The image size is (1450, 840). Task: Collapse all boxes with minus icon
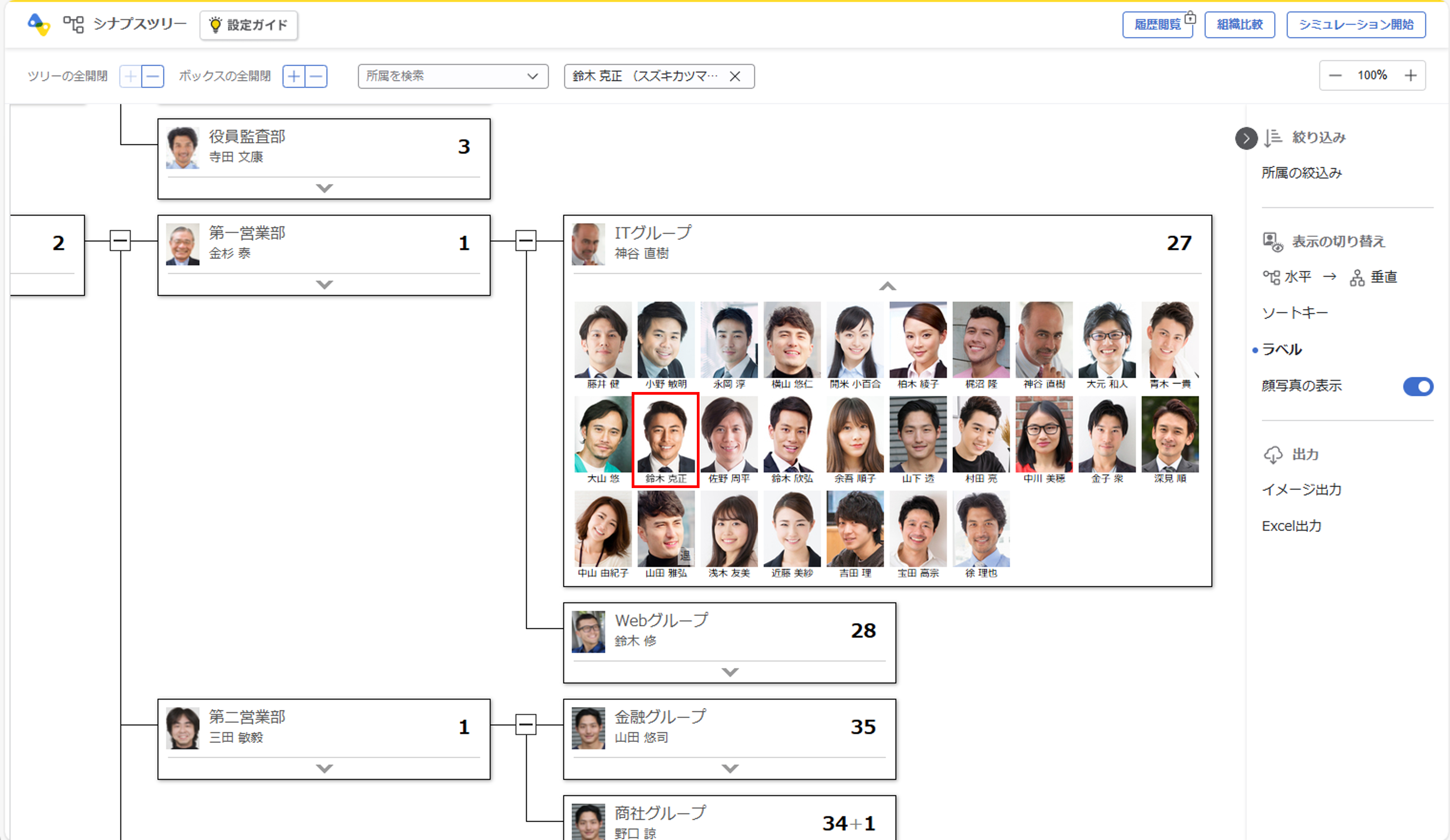coord(316,76)
